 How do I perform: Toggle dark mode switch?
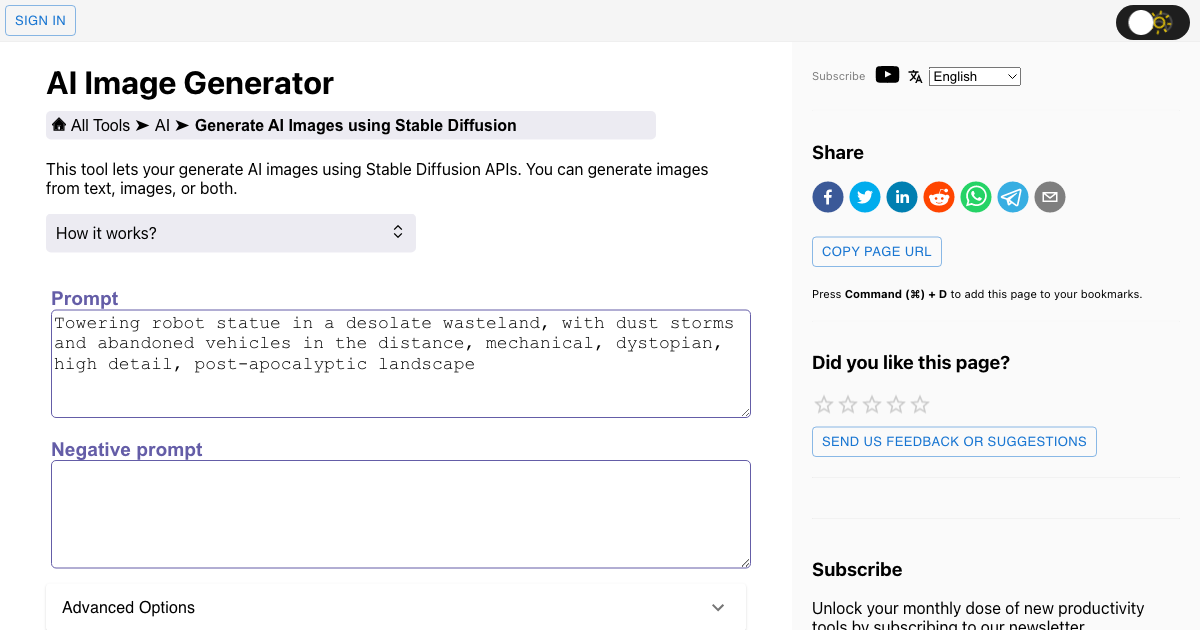(1152, 21)
